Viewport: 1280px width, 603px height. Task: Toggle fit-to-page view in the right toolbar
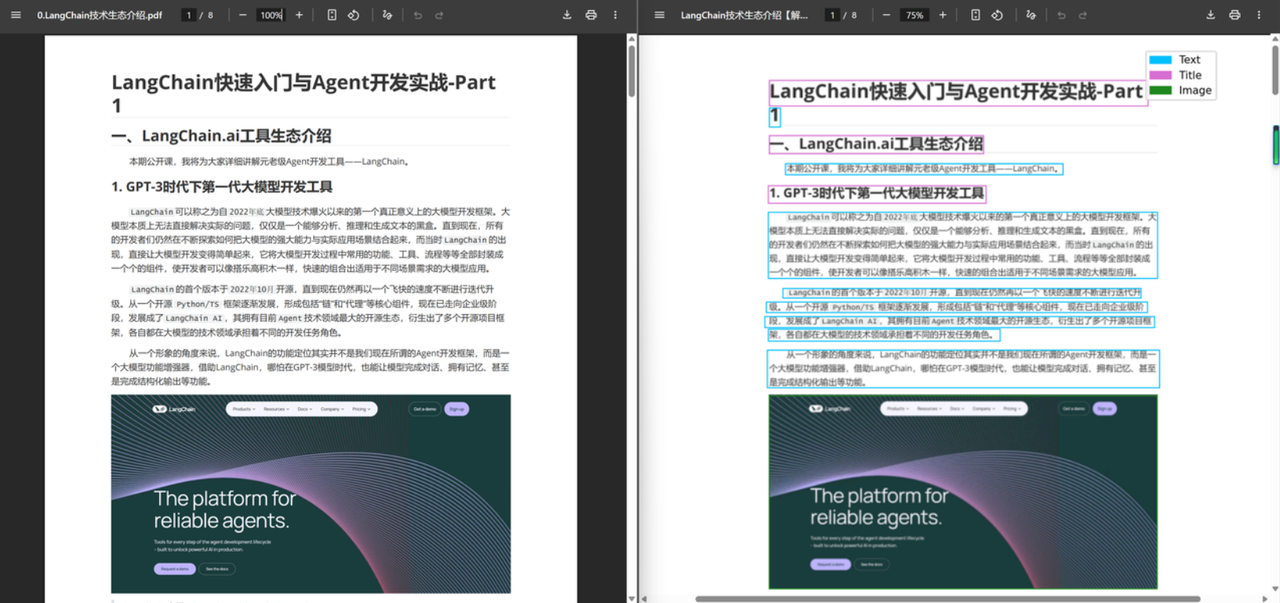pyautogui.click(x=976, y=14)
